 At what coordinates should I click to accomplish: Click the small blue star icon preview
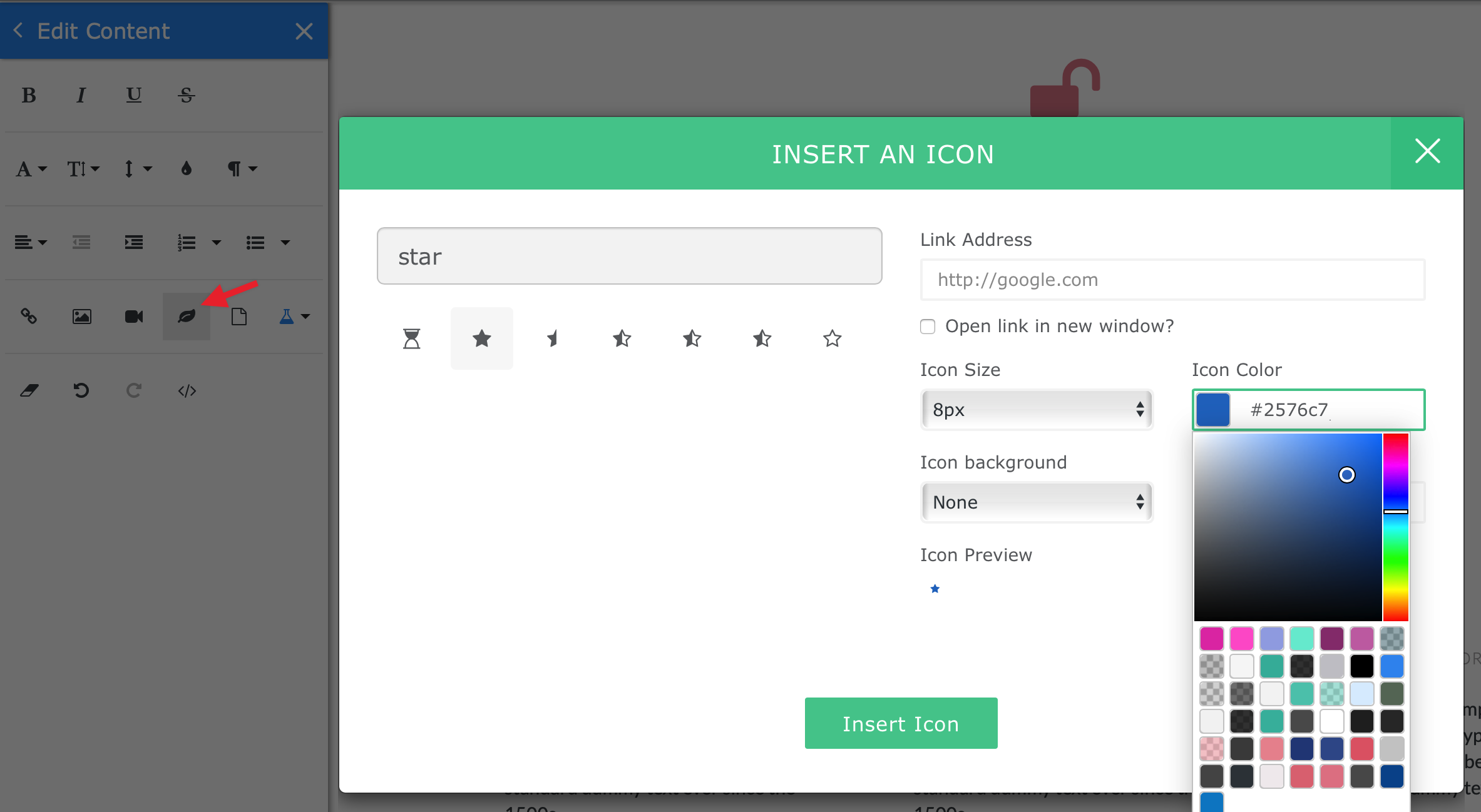coord(935,589)
